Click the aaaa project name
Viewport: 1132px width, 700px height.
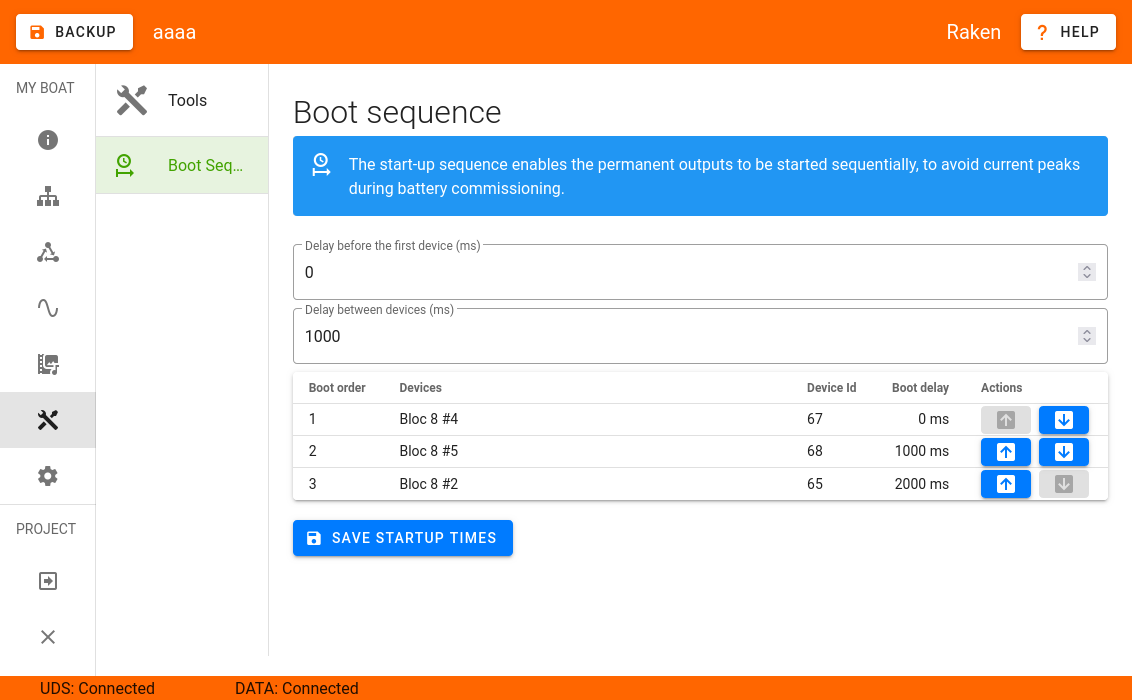click(x=175, y=32)
